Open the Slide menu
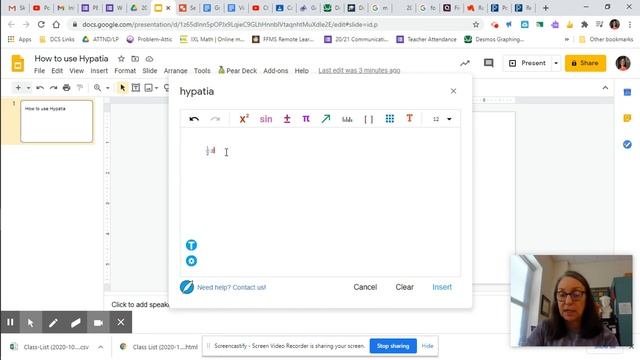This screenshot has width=640, height=360. (150, 71)
